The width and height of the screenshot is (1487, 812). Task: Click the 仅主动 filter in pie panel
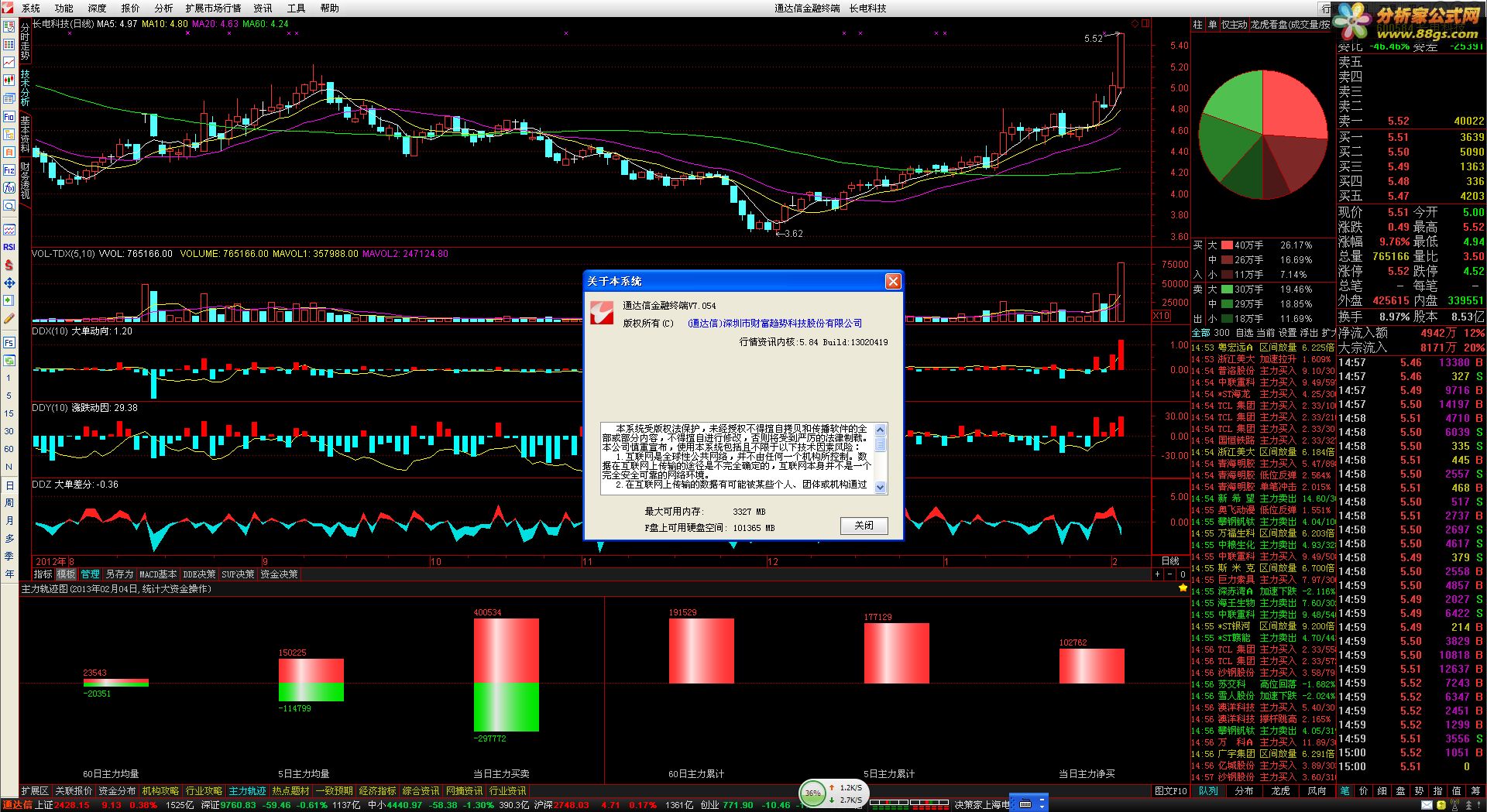point(1235,25)
